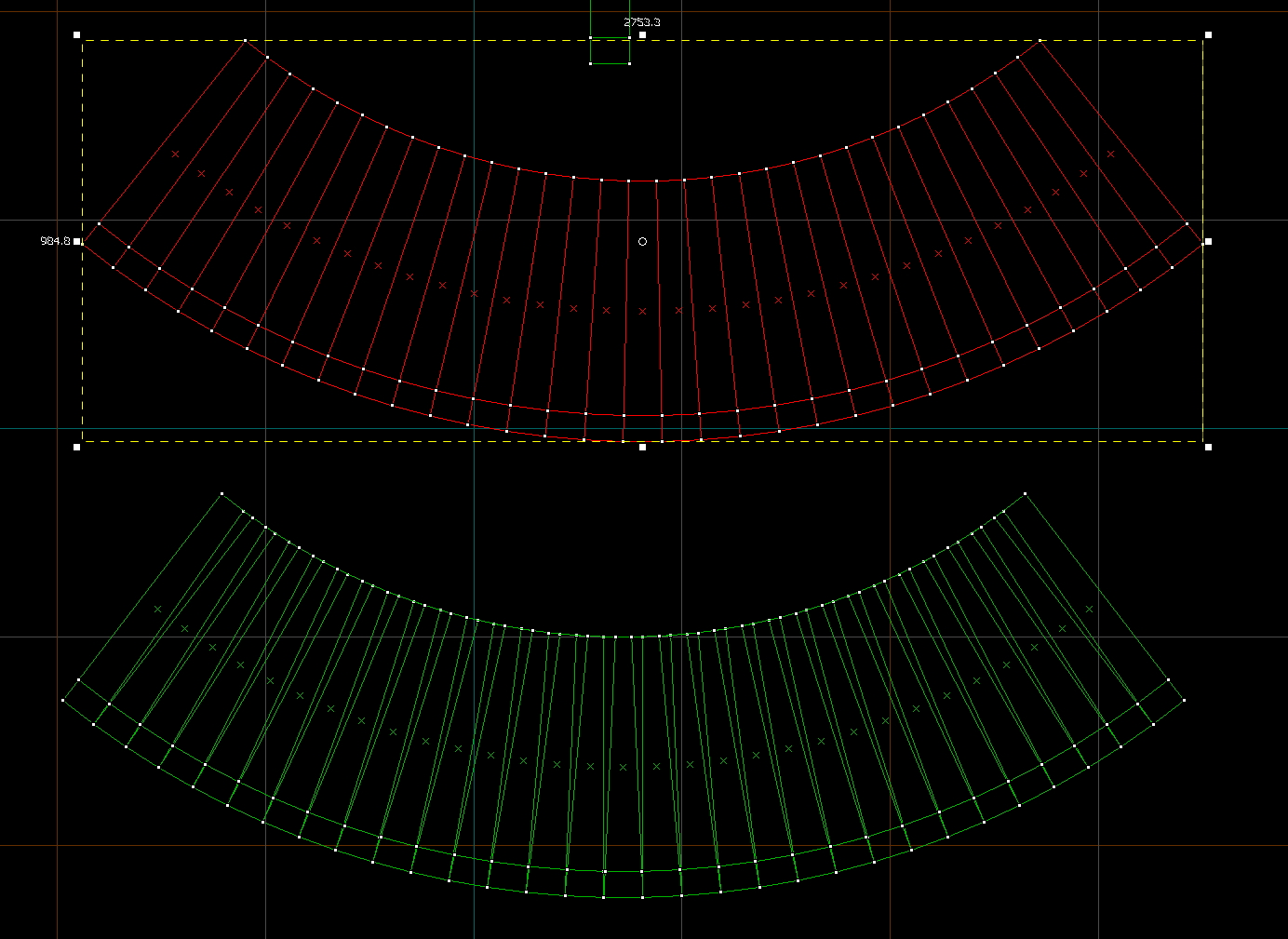Click top-left corner vertex of red arch
The height and width of the screenshot is (939, 1288).
pyautogui.click(x=246, y=41)
